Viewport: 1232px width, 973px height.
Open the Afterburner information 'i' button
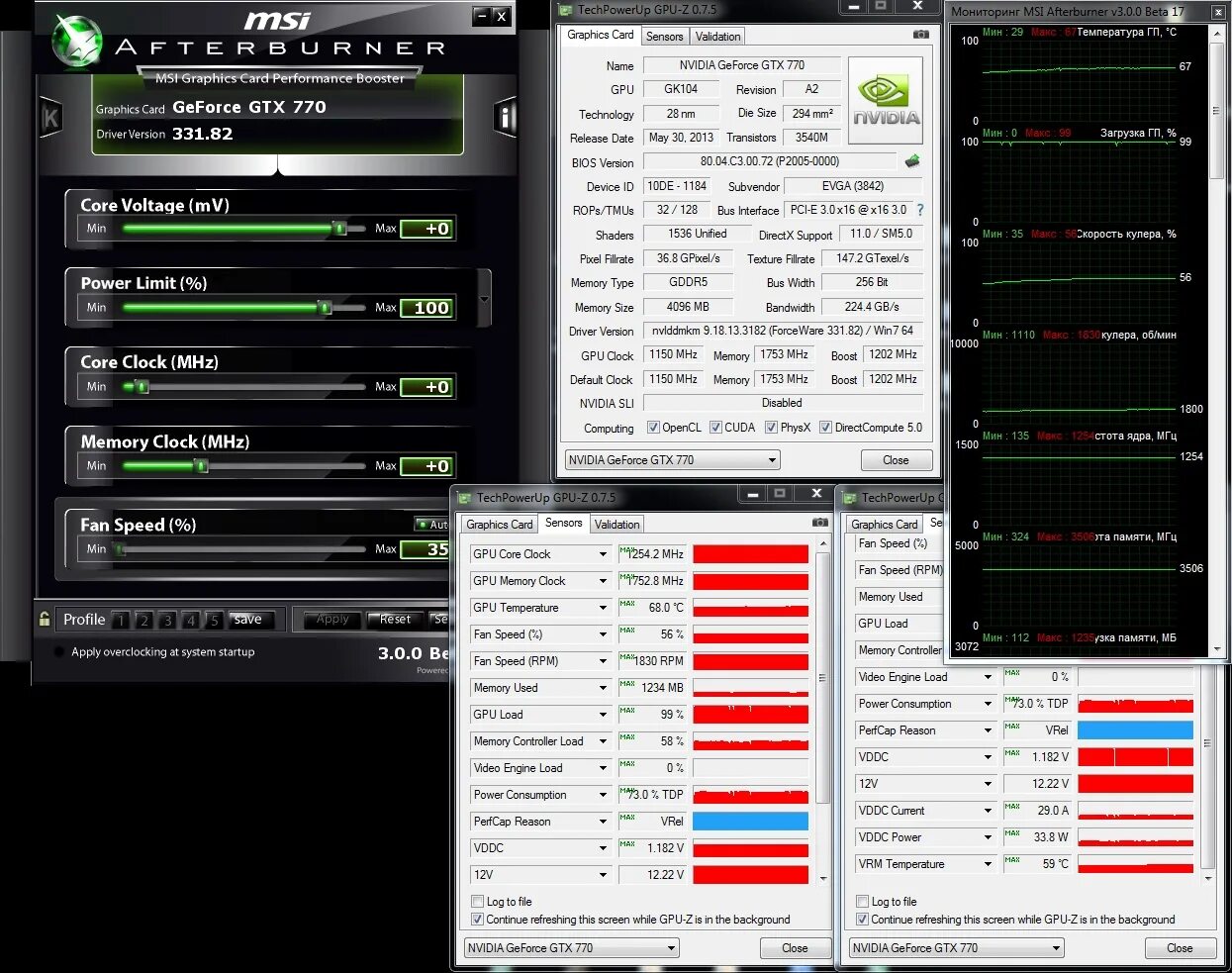(x=506, y=119)
